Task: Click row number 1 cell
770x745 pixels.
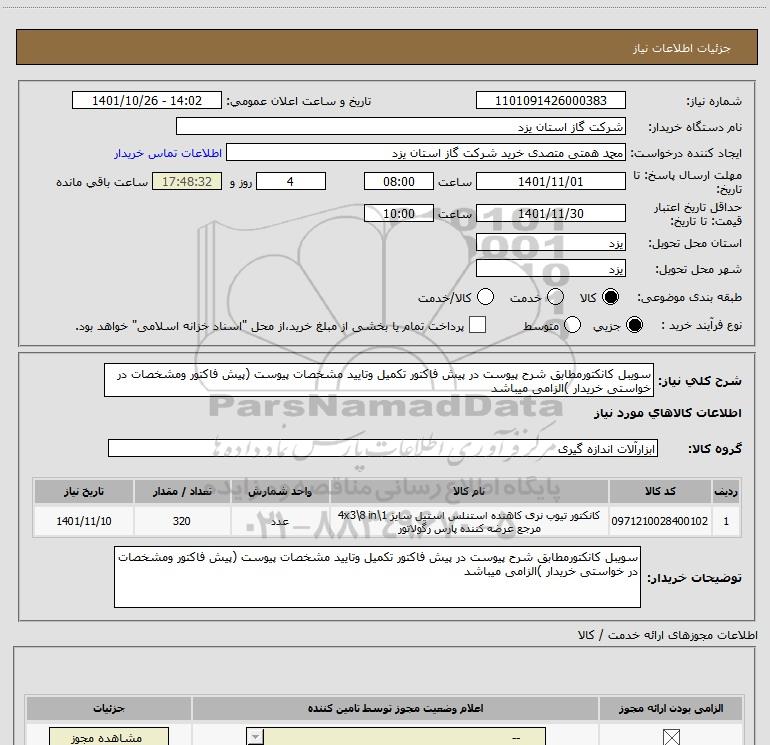Action: (726, 521)
